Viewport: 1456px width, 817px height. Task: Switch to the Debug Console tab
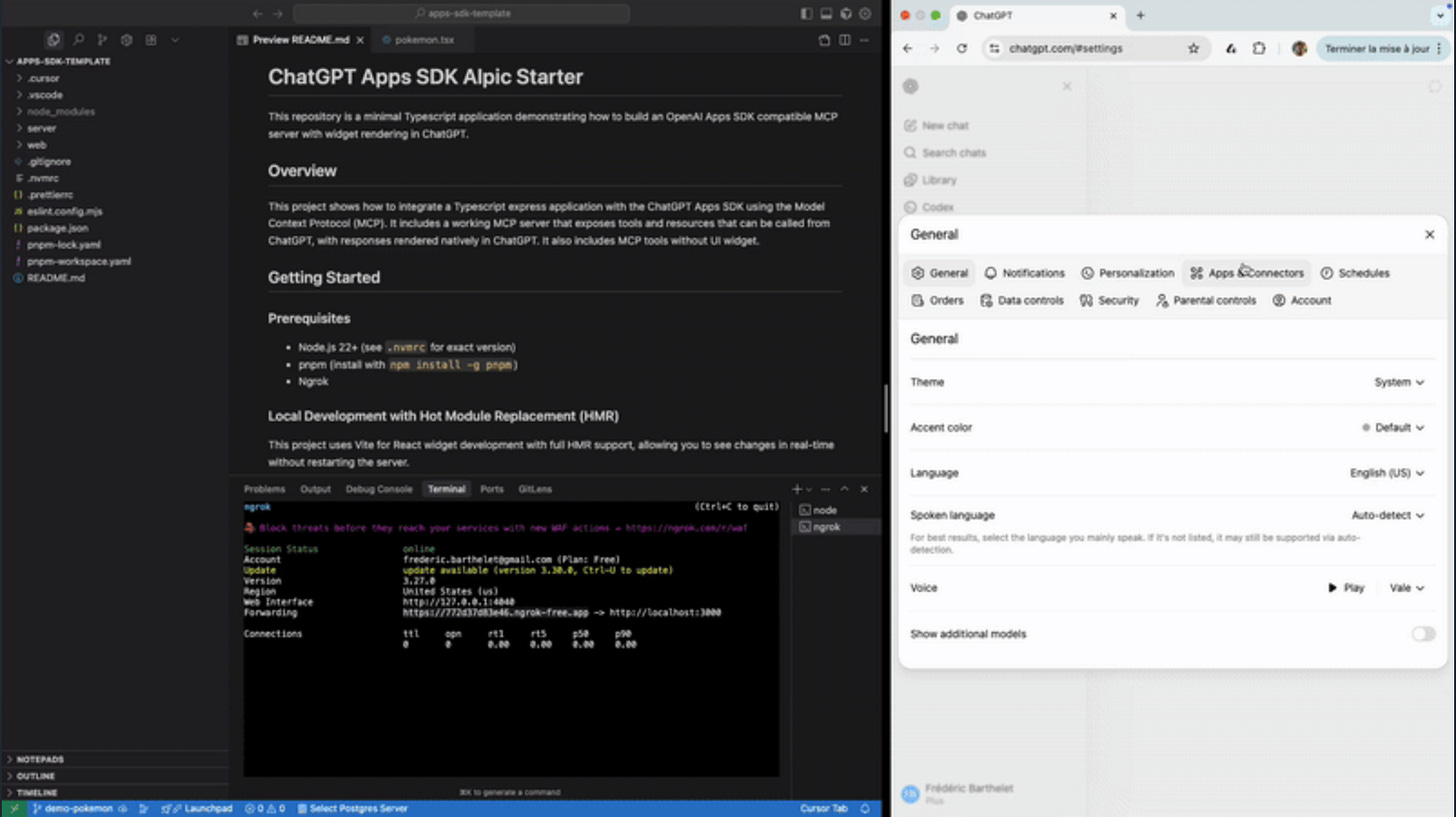[x=379, y=489]
